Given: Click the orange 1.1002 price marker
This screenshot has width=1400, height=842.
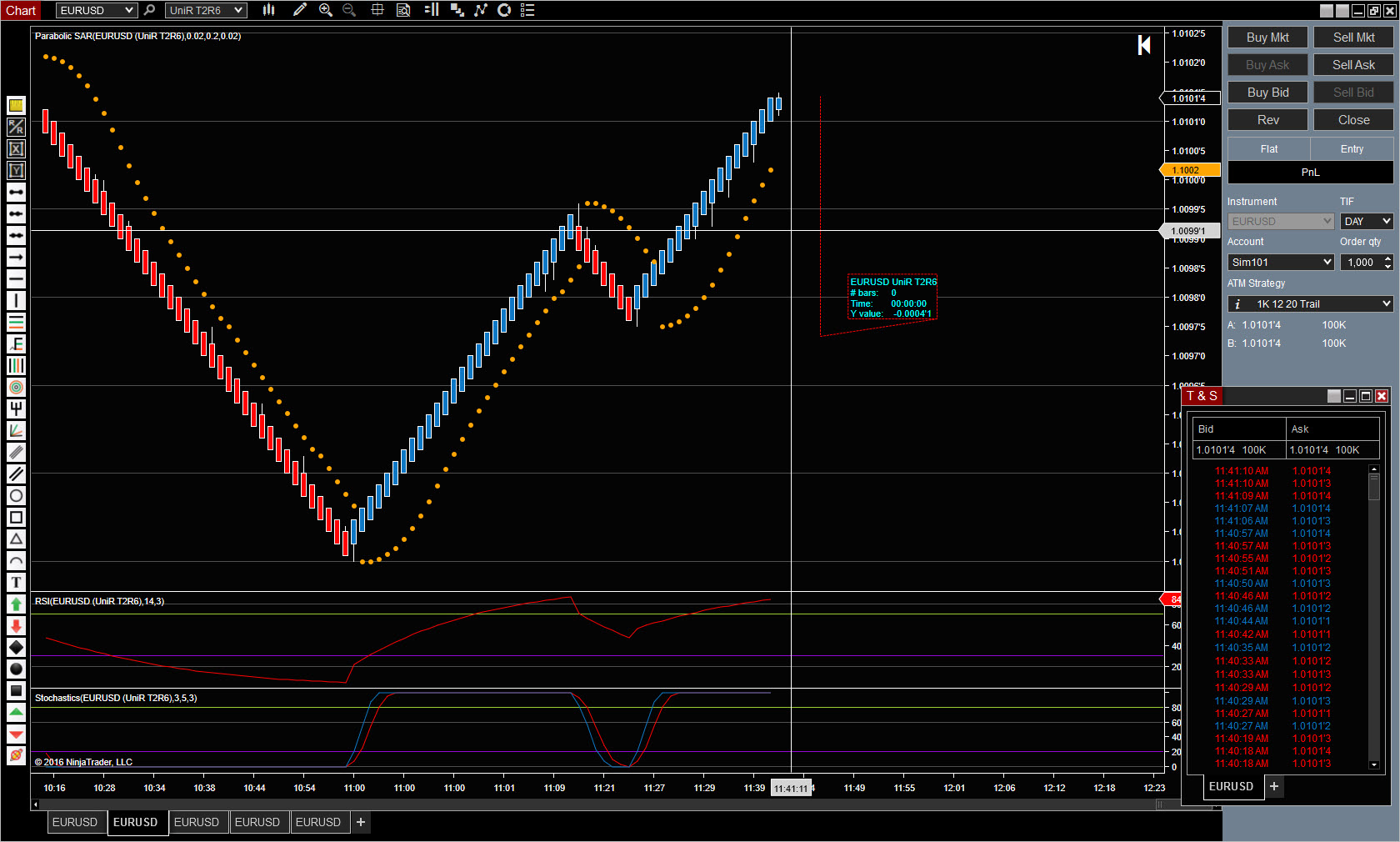Looking at the screenshot, I should 1190,170.
